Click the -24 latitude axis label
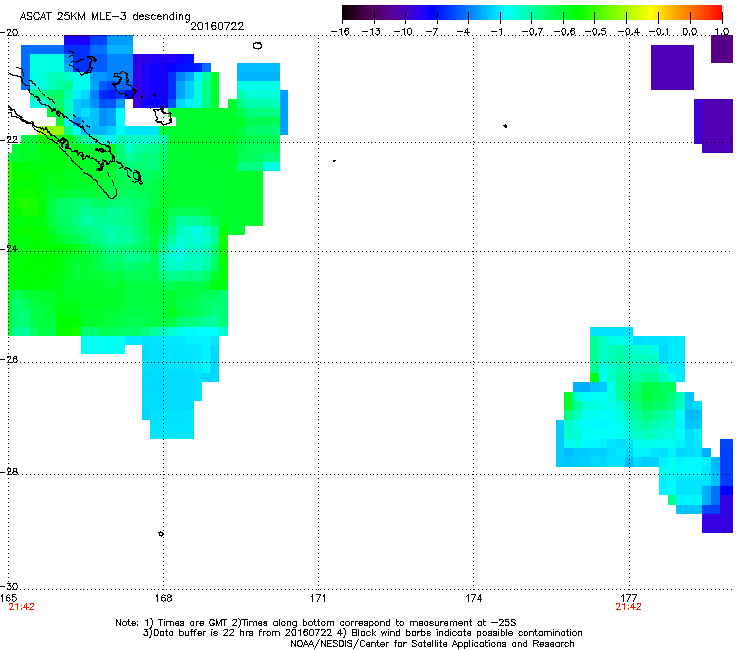 pos(9,249)
